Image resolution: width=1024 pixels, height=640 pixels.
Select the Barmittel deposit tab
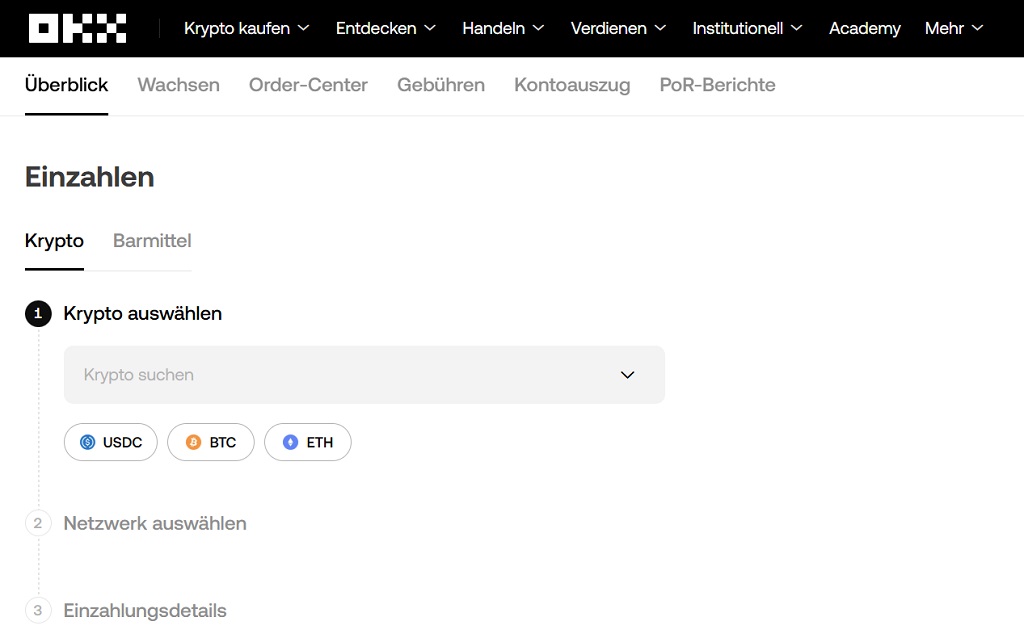click(x=152, y=241)
